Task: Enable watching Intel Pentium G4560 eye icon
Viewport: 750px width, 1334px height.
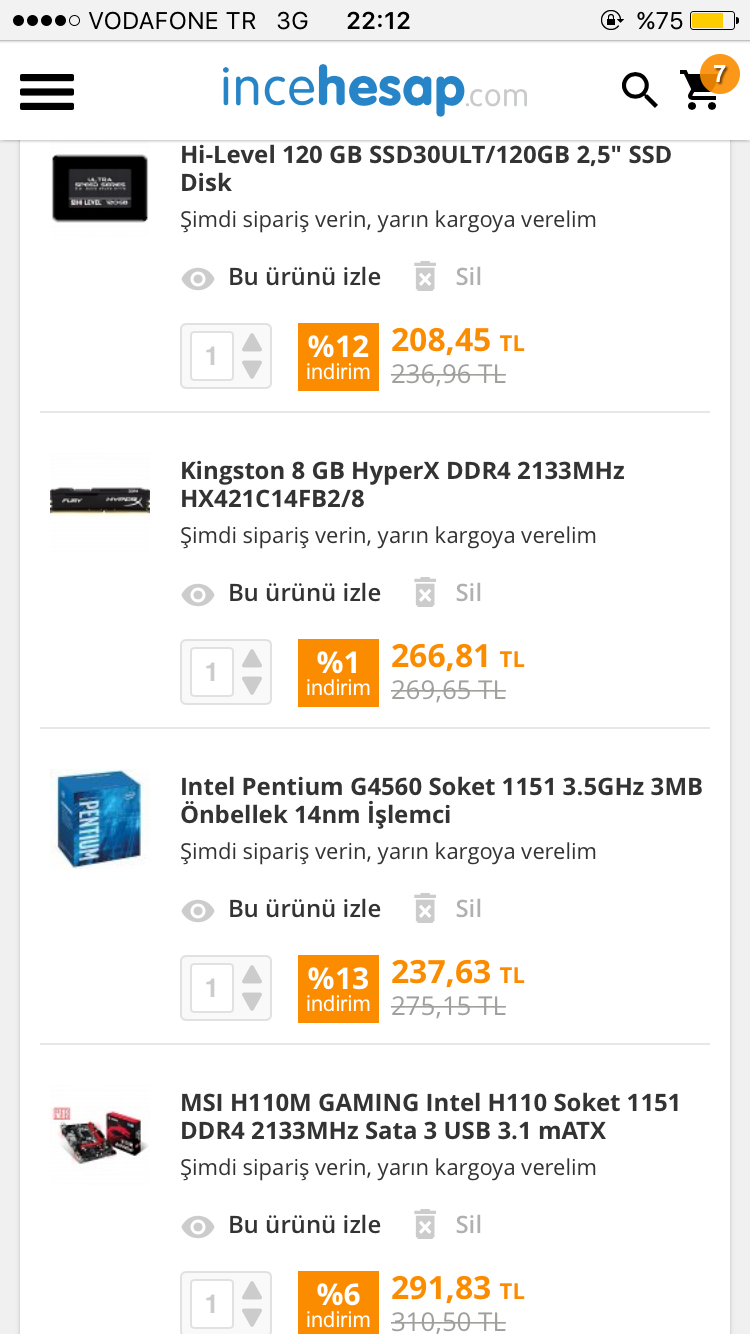Action: coord(198,910)
